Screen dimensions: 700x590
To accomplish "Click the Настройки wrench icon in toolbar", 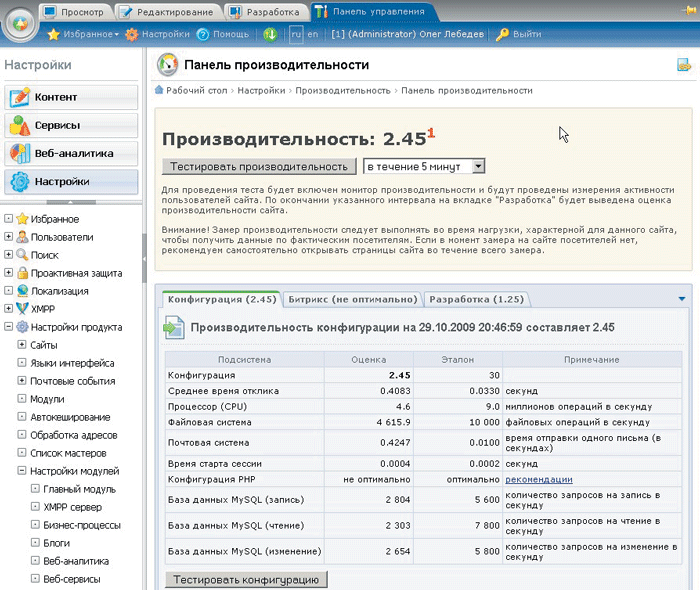I will pyautogui.click(x=131, y=34).
